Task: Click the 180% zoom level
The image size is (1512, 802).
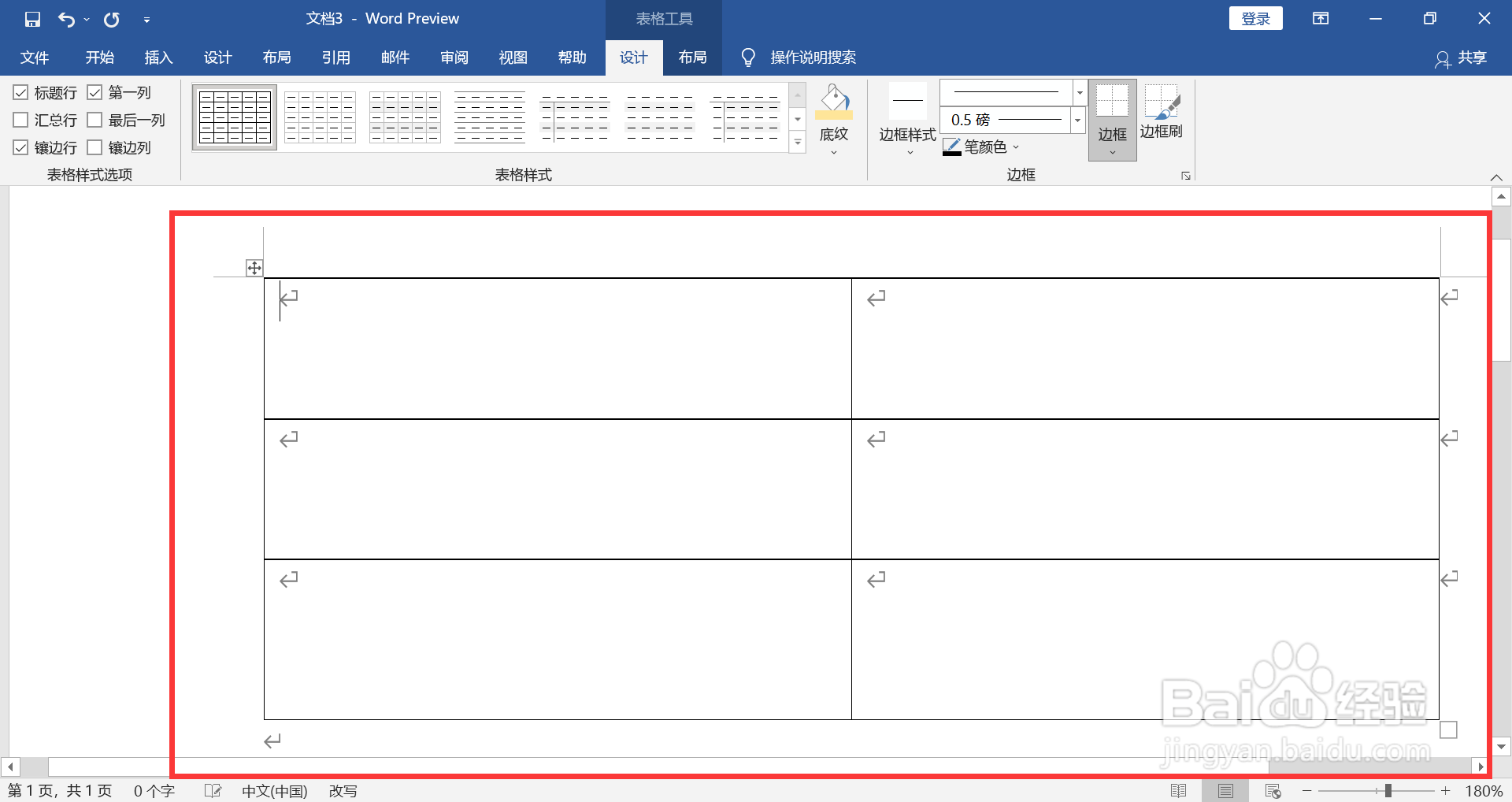Action: pyautogui.click(x=1484, y=790)
